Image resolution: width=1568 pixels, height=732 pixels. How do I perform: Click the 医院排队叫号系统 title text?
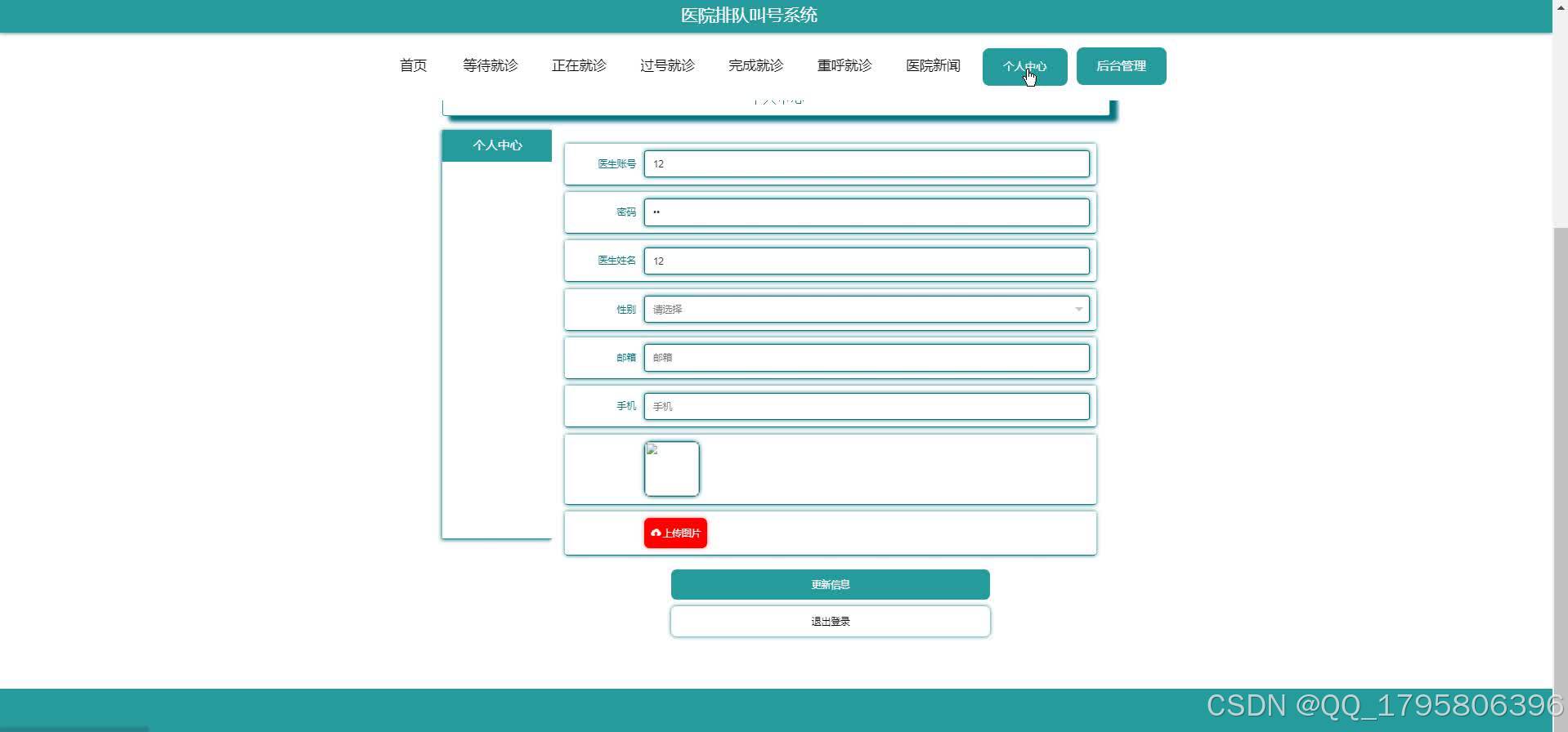tap(749, 16)
